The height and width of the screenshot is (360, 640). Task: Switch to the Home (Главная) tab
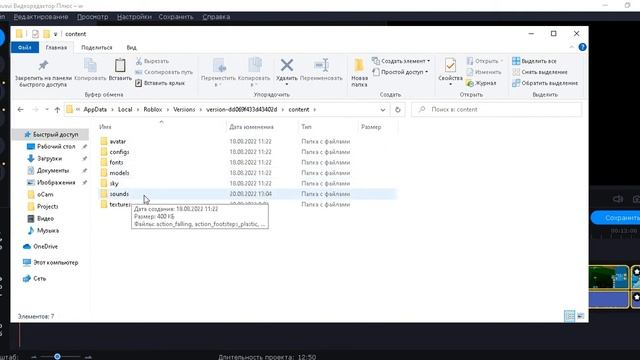(56, 47)
